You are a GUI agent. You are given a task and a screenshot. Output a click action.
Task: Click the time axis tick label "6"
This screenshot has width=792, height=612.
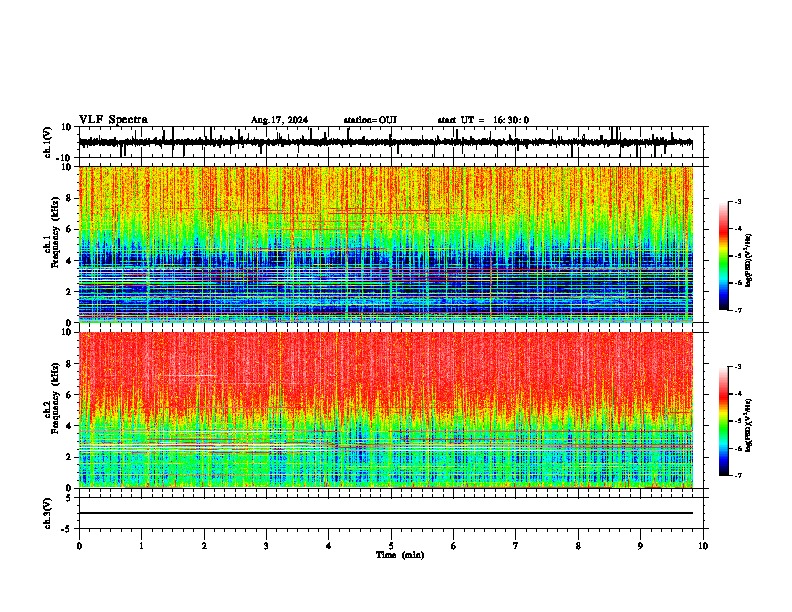[x=453, y=546]
